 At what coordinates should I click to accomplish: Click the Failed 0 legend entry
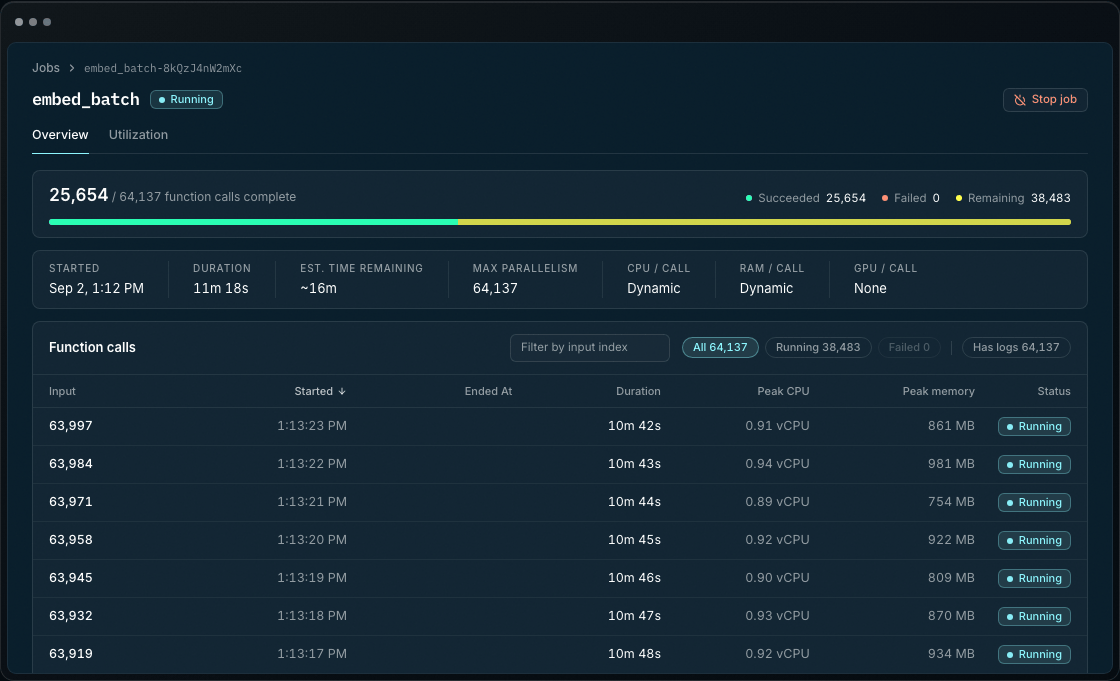click(911, 198)
